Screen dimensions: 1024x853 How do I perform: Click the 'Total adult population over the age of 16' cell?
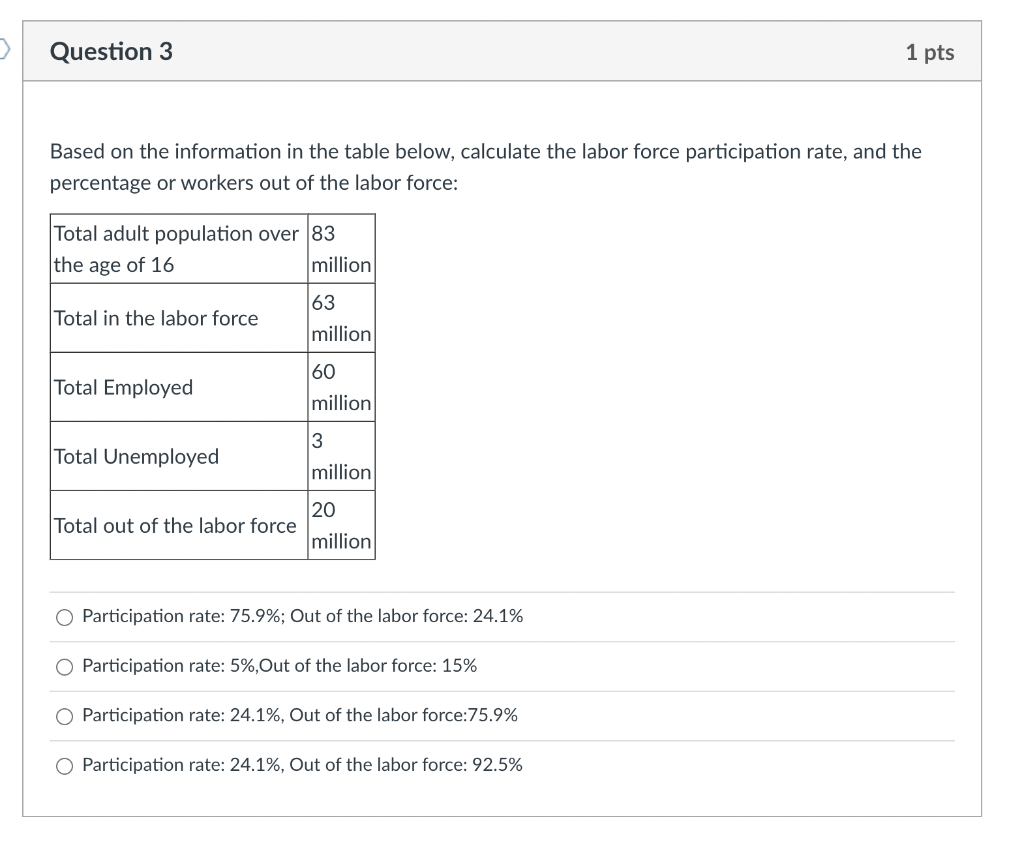pos(179,249)
